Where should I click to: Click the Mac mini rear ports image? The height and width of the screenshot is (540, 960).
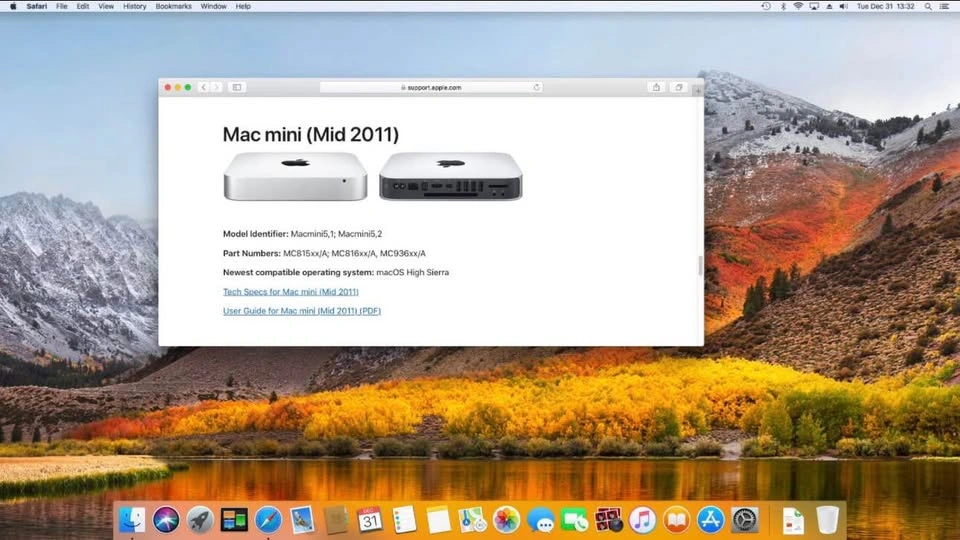tap(451, 176)
